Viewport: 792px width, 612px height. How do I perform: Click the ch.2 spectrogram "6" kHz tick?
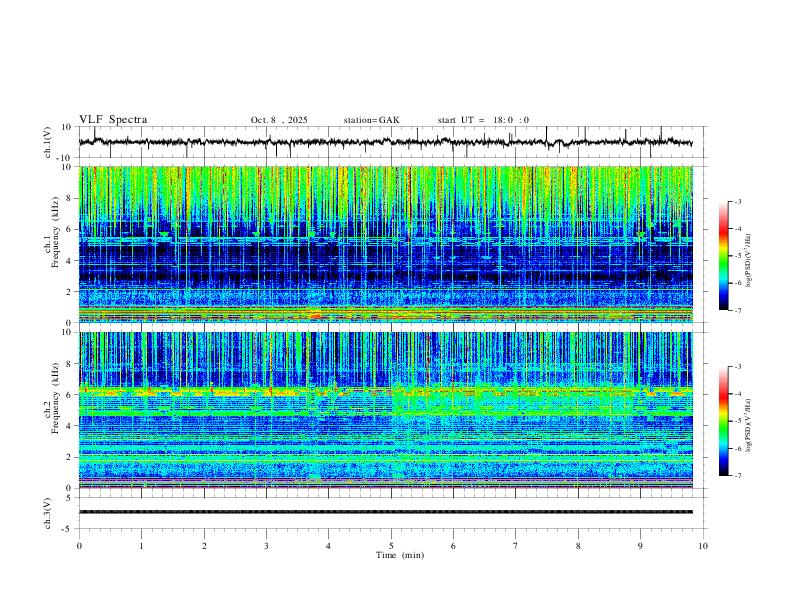pyautogui.click(x=70, y=395)
